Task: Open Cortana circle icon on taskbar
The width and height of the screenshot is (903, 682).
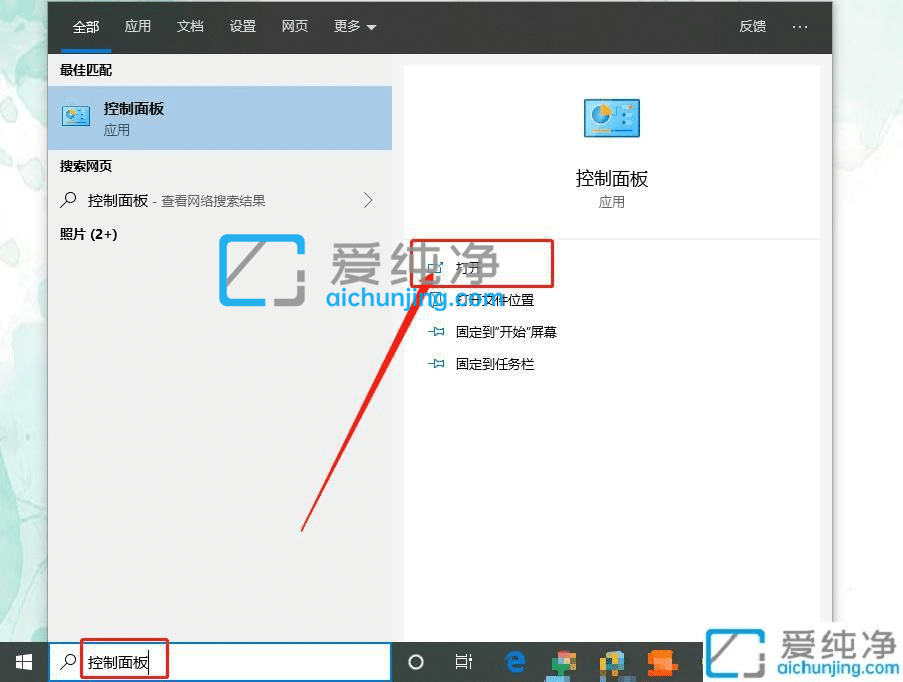Action: tap(416, 662)
